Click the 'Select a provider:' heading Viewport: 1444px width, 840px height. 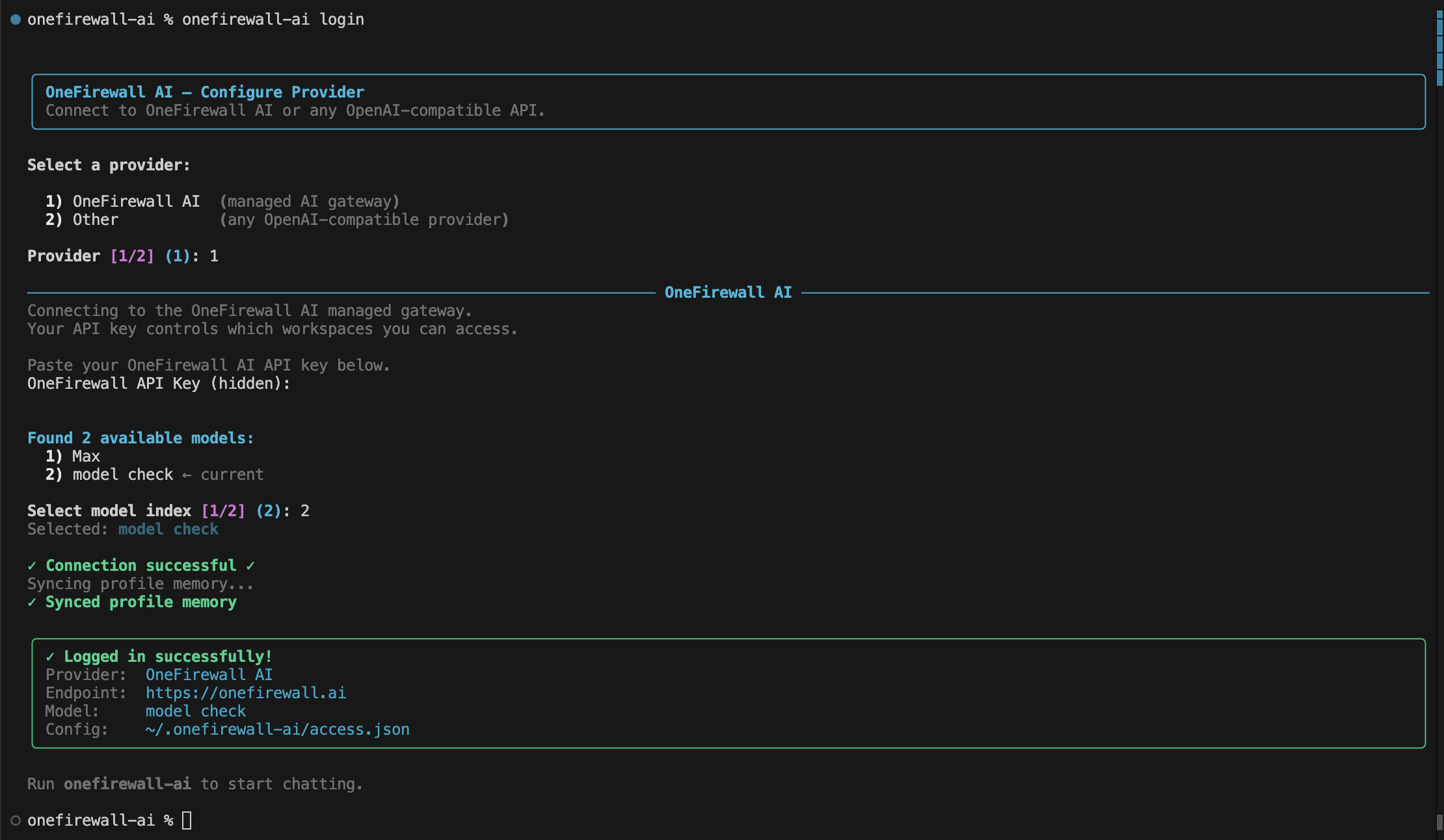pos(109,165)
